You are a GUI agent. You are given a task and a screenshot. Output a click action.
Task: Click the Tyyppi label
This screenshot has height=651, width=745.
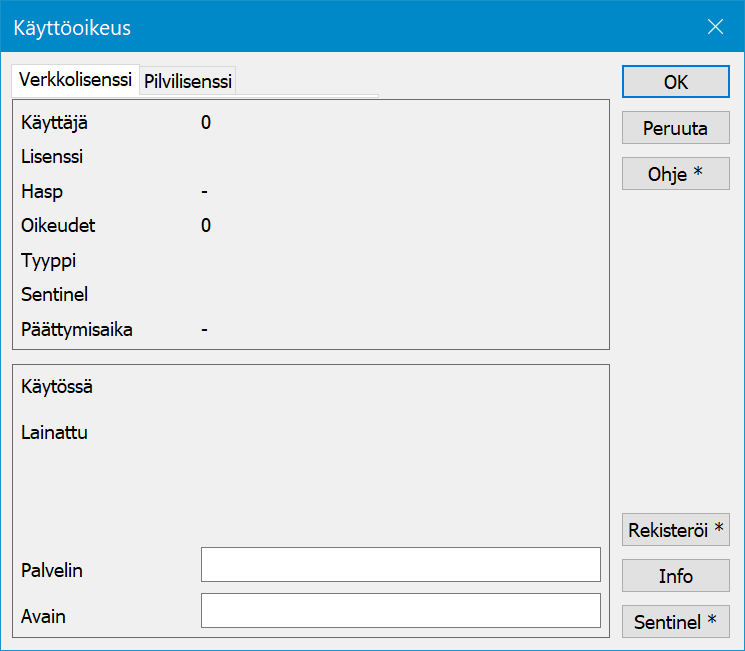[x=49, y=261]
